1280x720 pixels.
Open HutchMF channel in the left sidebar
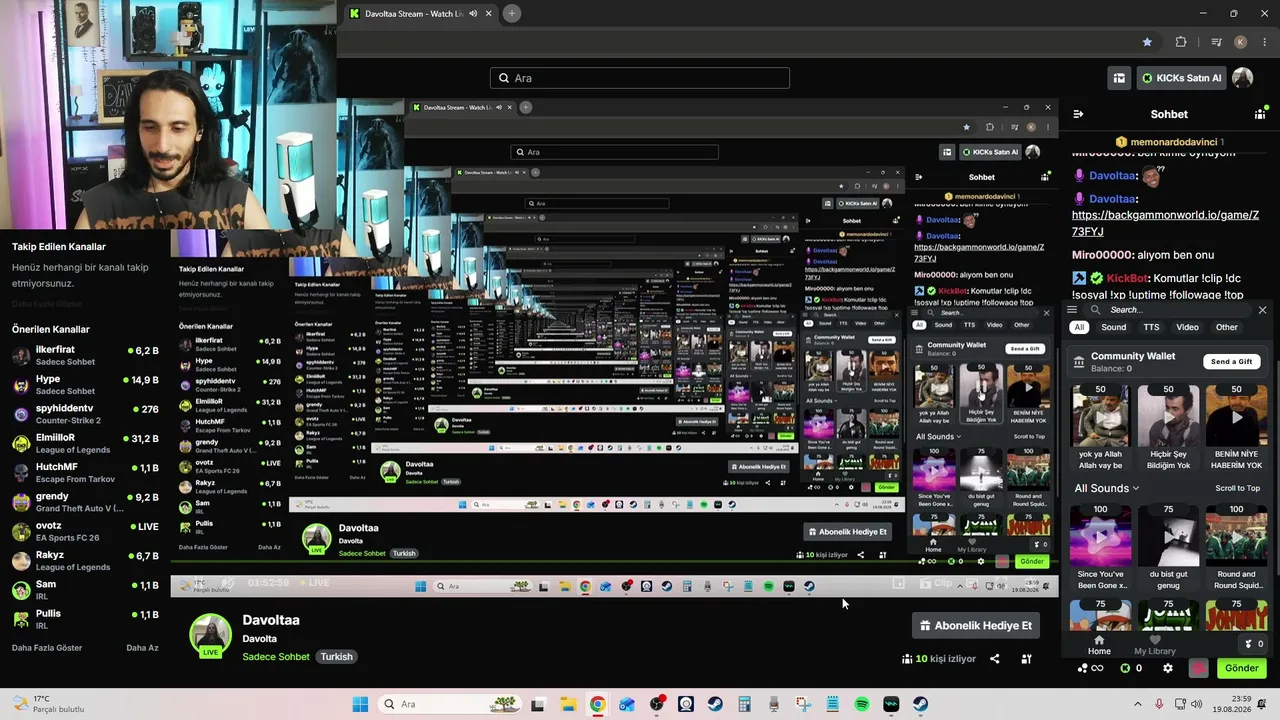85,472
